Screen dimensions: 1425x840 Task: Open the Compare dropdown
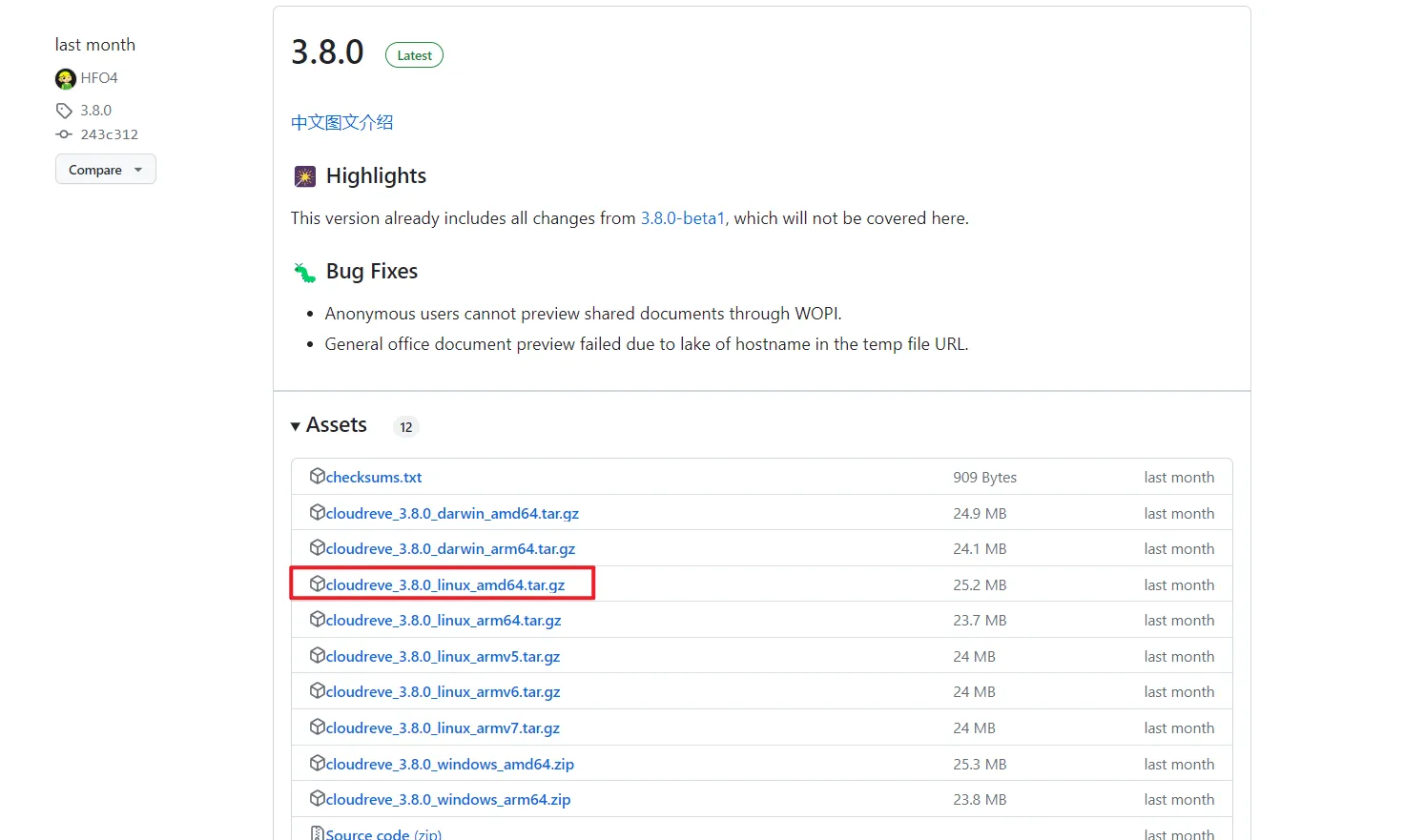click(105, 170)
